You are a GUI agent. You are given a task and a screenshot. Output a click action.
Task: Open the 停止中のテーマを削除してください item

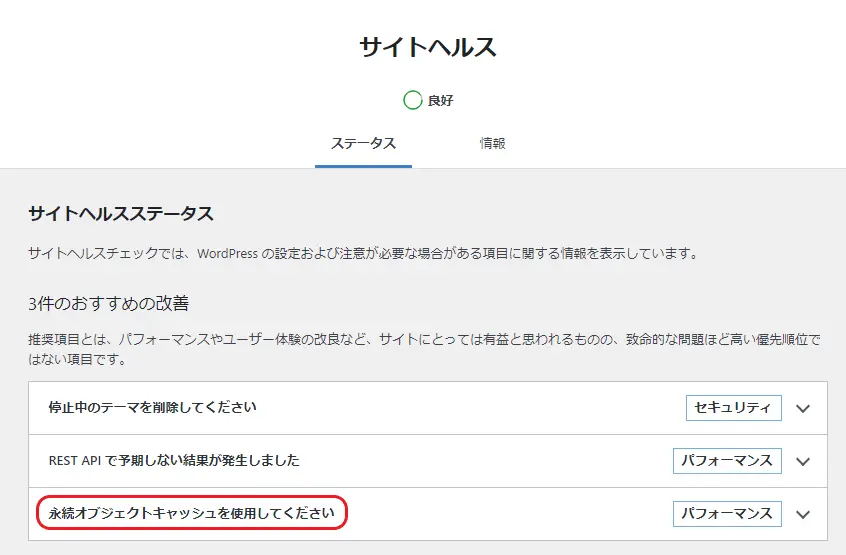point(153,407)
